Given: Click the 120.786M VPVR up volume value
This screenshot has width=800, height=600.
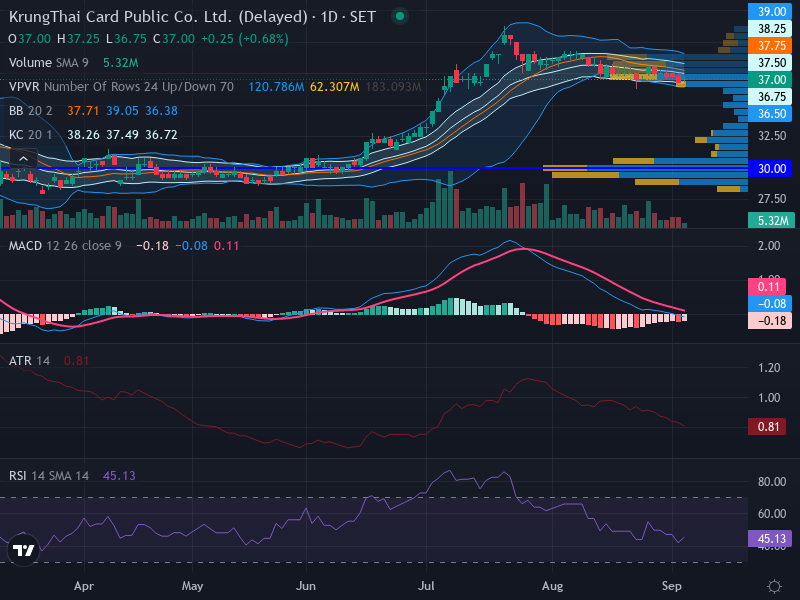Looking at the screenshot, I should click(x=276, y=87).
